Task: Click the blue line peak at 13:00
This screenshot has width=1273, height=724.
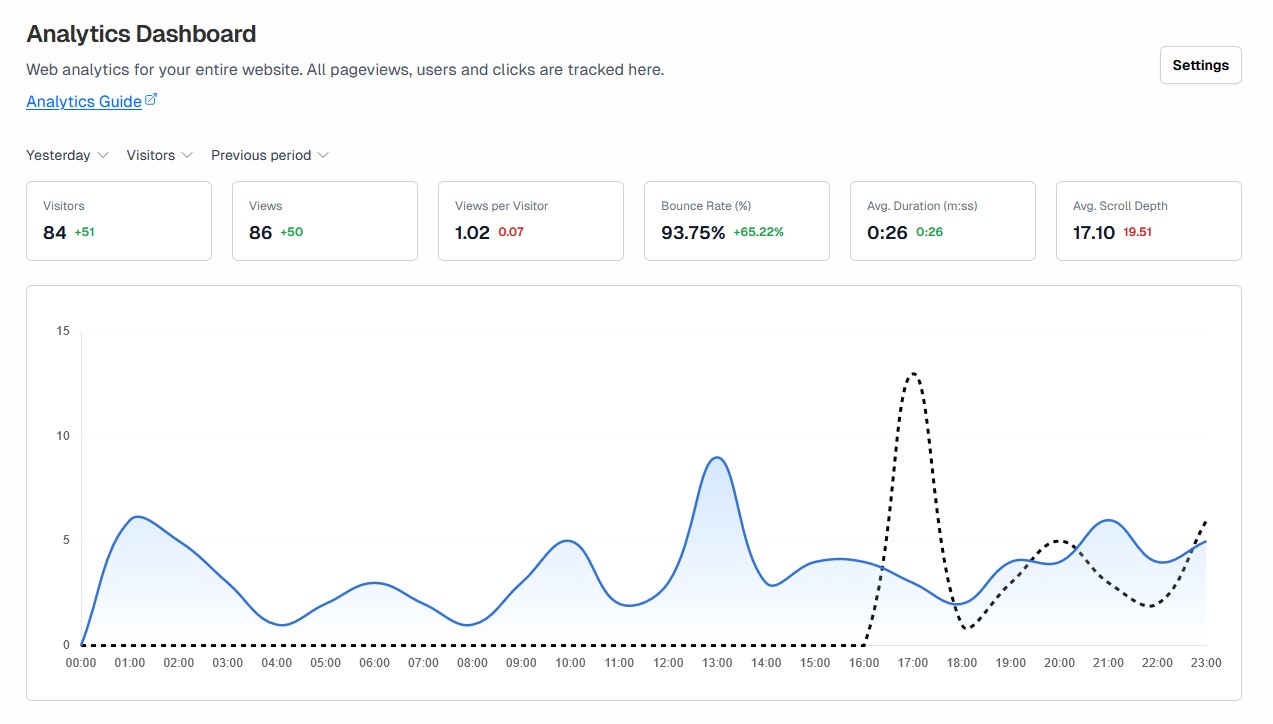Action: pos(717,458)
